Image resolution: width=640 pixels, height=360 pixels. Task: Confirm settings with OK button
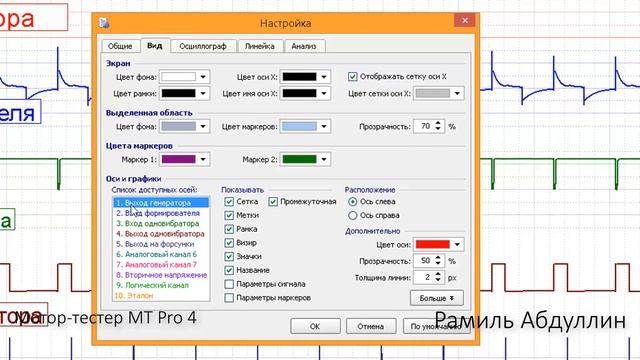coord(315,327)
